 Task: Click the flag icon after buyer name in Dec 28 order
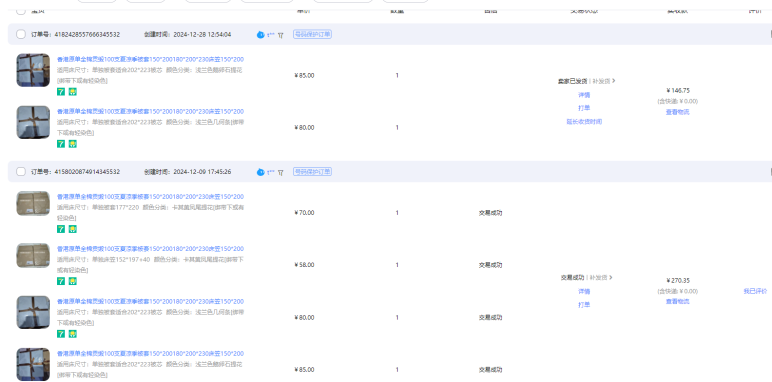tap(281, 35)
